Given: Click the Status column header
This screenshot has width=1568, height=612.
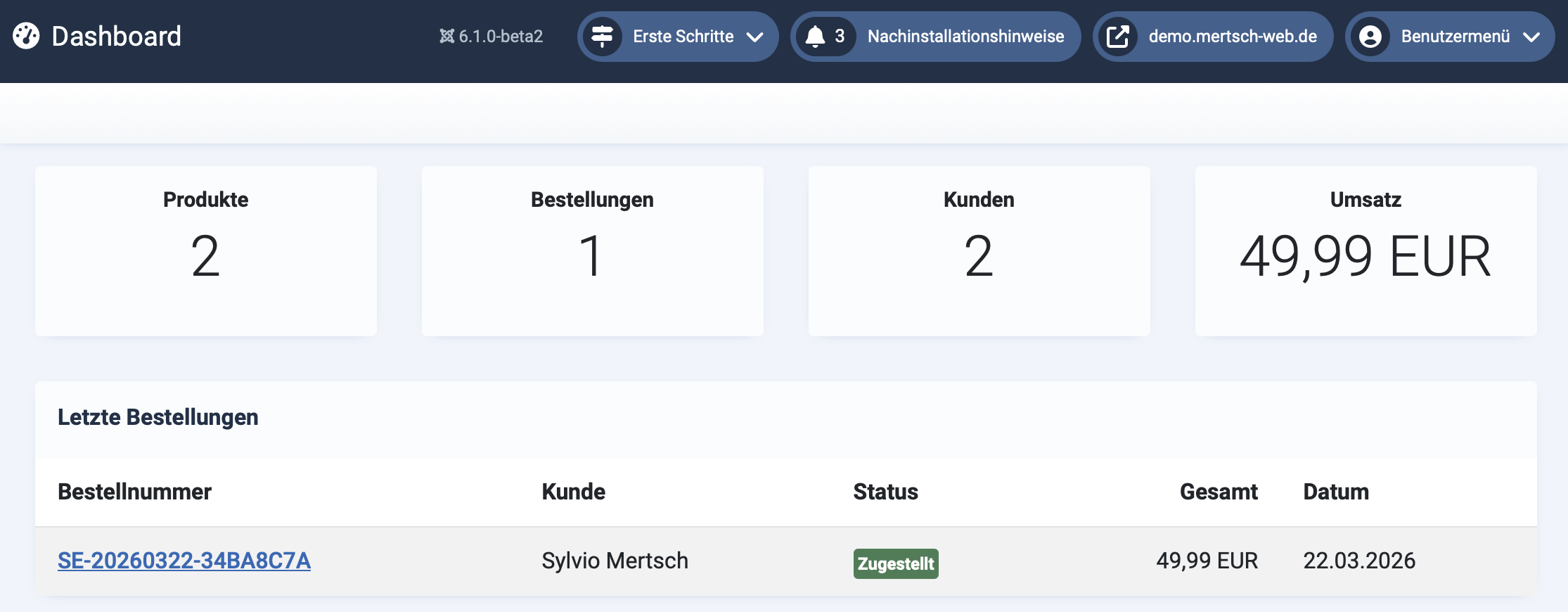Looking at the screenshot, I should coord(885,492).
